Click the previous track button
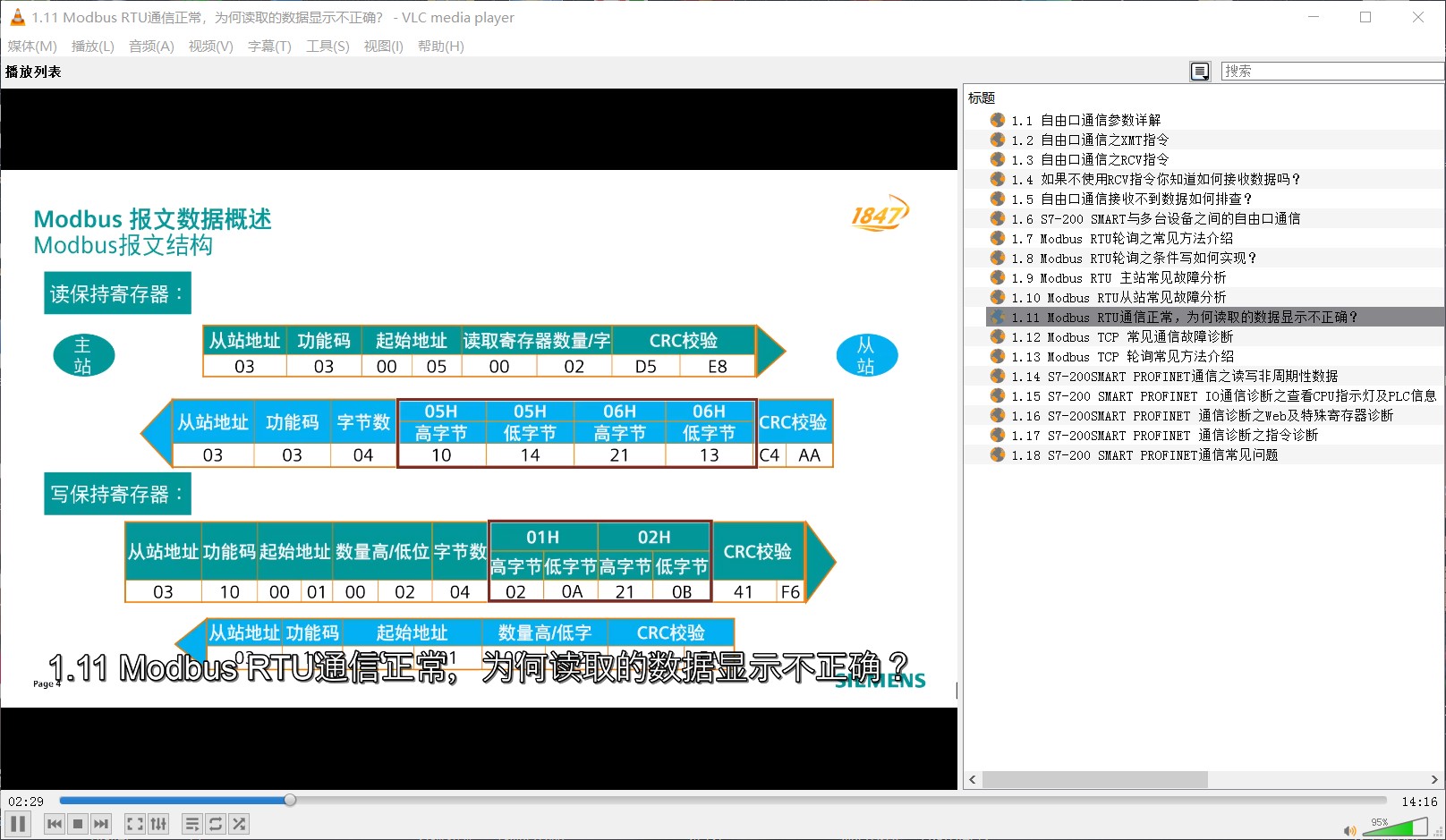This screenshot has height=840, width=1446. pyautogui.click(x=55, y=824)
